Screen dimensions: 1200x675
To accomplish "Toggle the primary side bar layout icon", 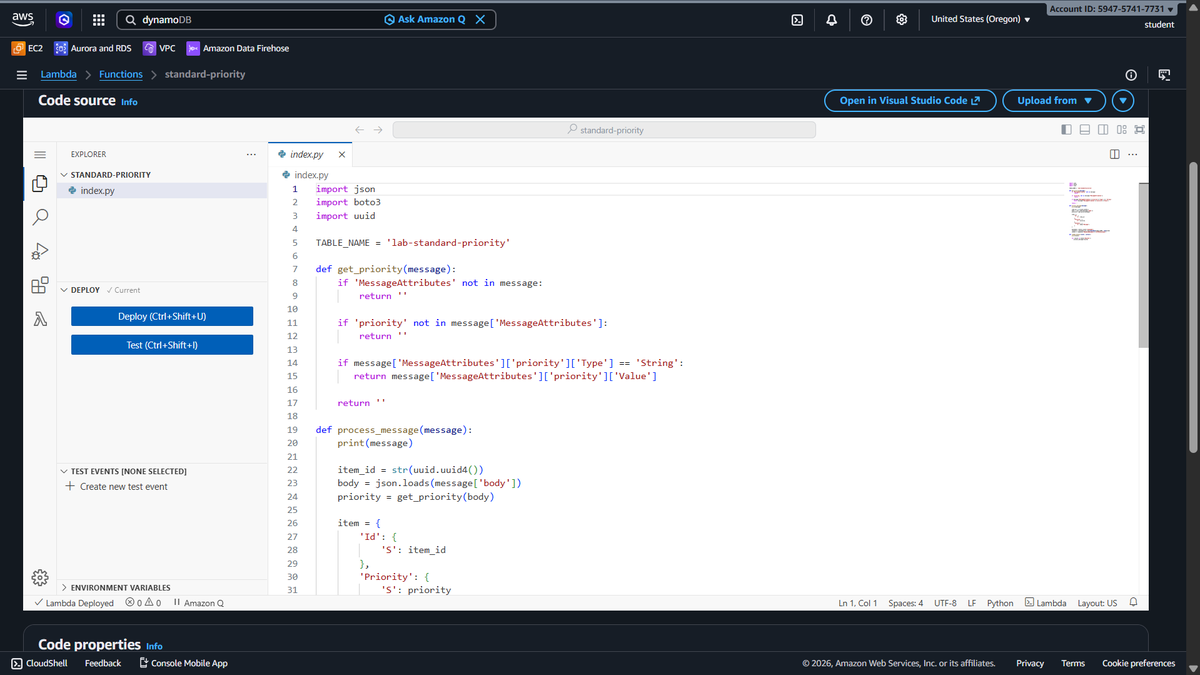I will [1067, 130].
